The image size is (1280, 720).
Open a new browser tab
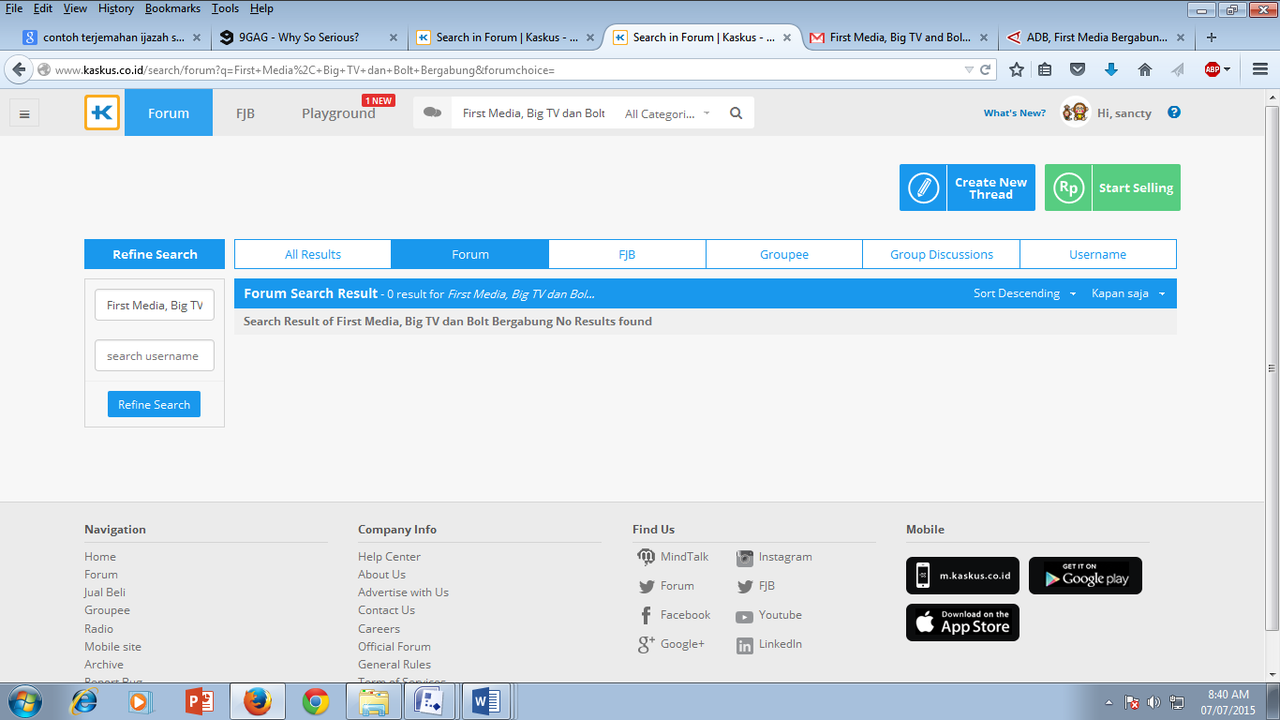(x=1212, y=37)
